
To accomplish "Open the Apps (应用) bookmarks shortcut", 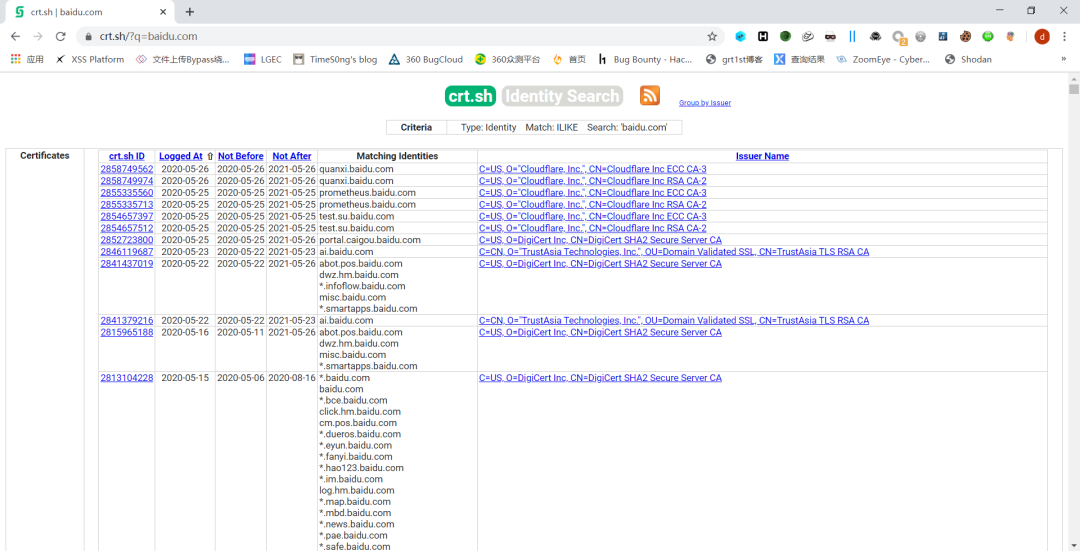I will (x=27, y=59).
